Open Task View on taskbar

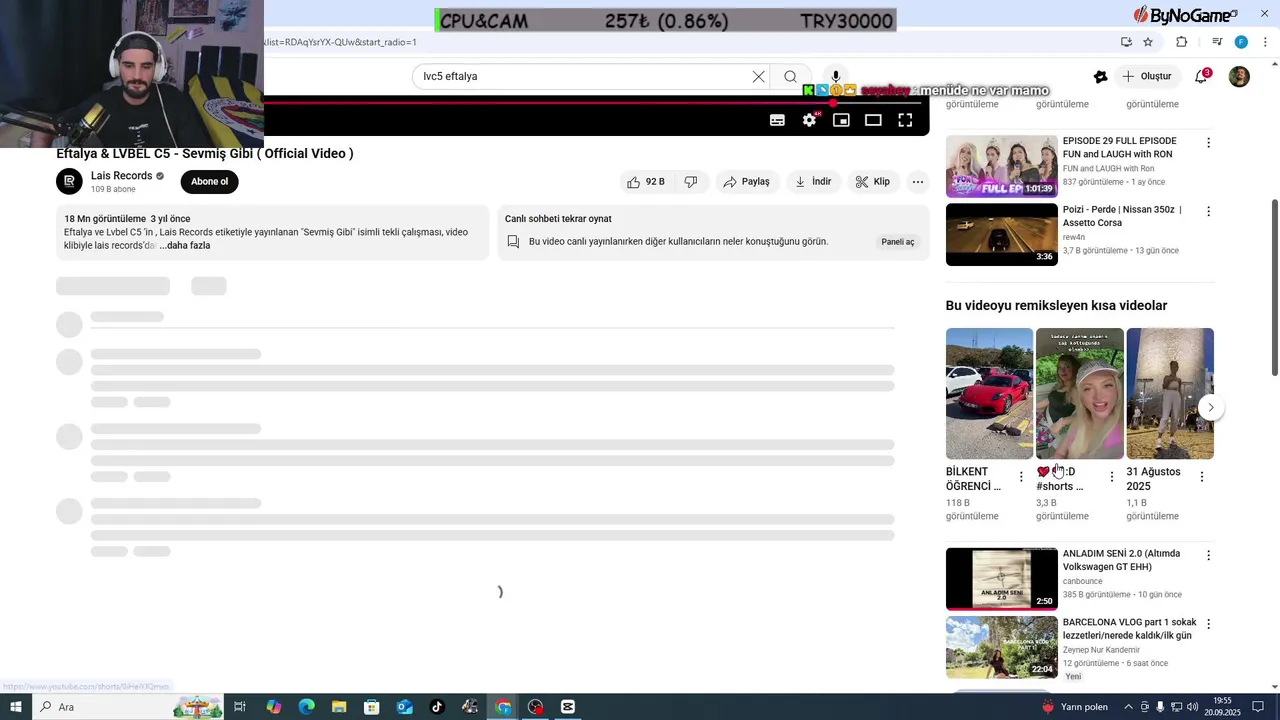pos(240,707)
